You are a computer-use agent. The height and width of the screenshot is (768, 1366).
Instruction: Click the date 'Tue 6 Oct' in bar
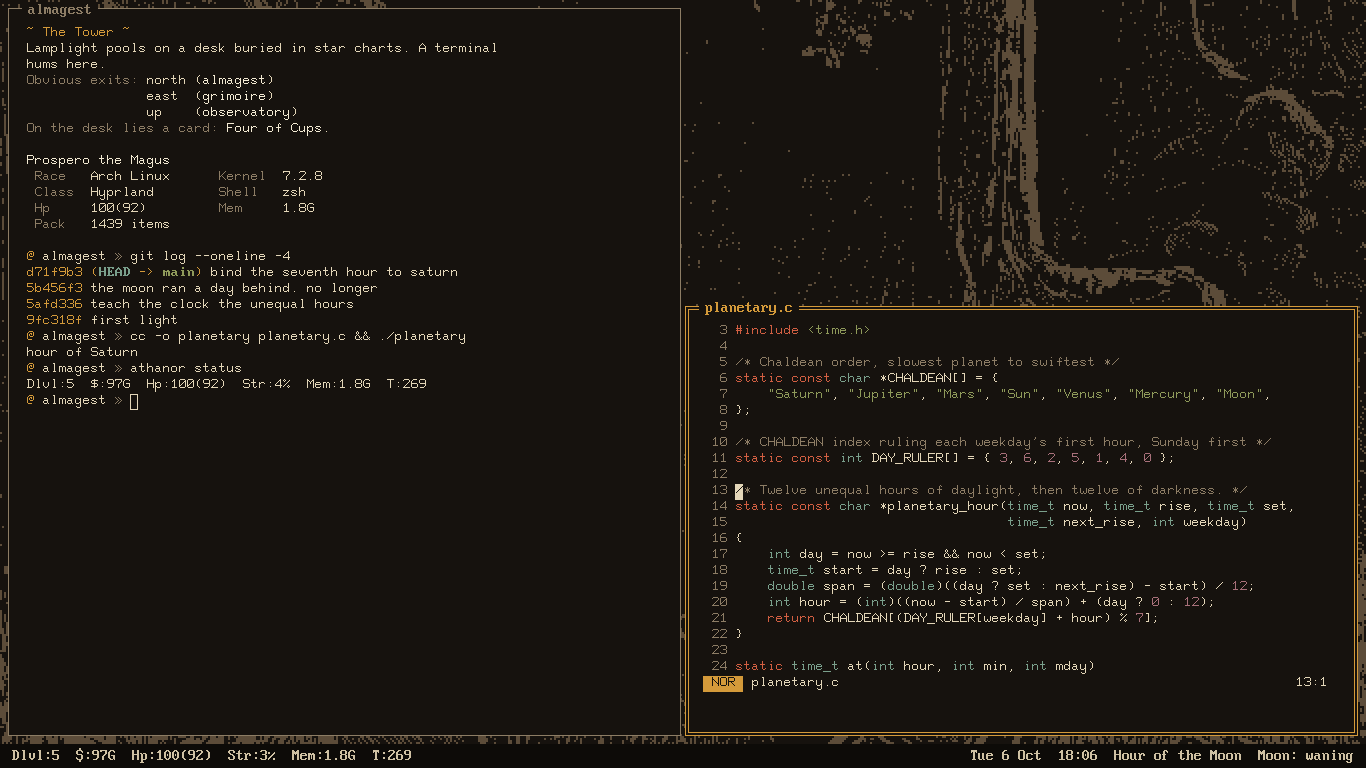click(x=1006, y=755)
